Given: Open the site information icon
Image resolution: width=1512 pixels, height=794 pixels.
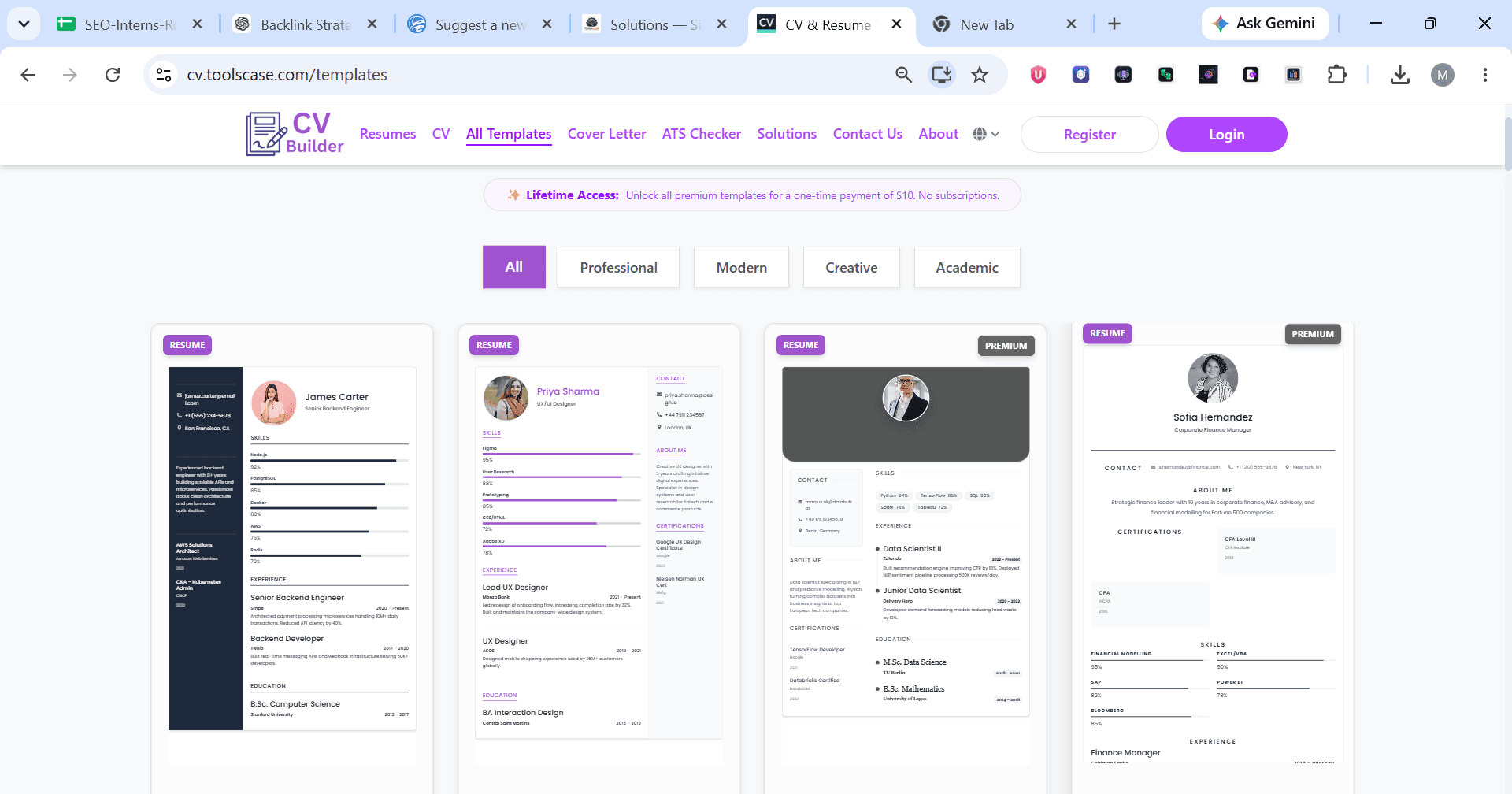Looking at the screenshot, I should click(164, 75).
